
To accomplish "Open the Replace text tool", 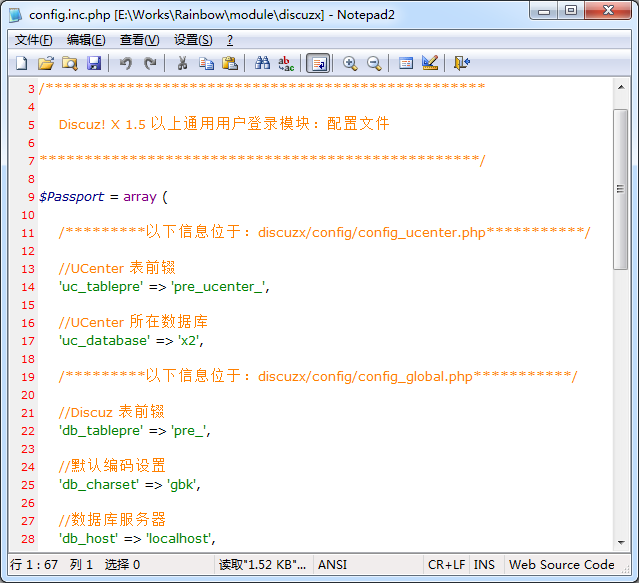I will coord(286,63).
